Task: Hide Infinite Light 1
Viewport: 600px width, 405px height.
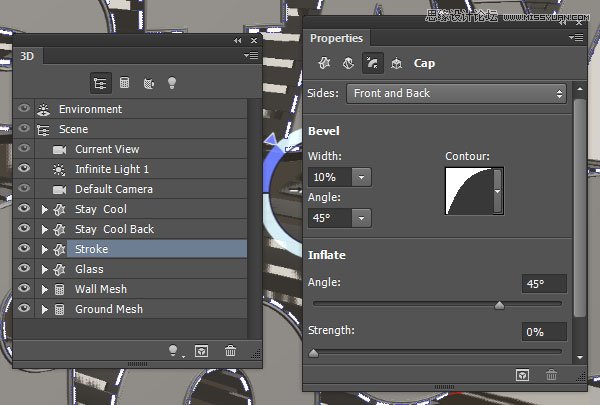Action: [24, 168]
